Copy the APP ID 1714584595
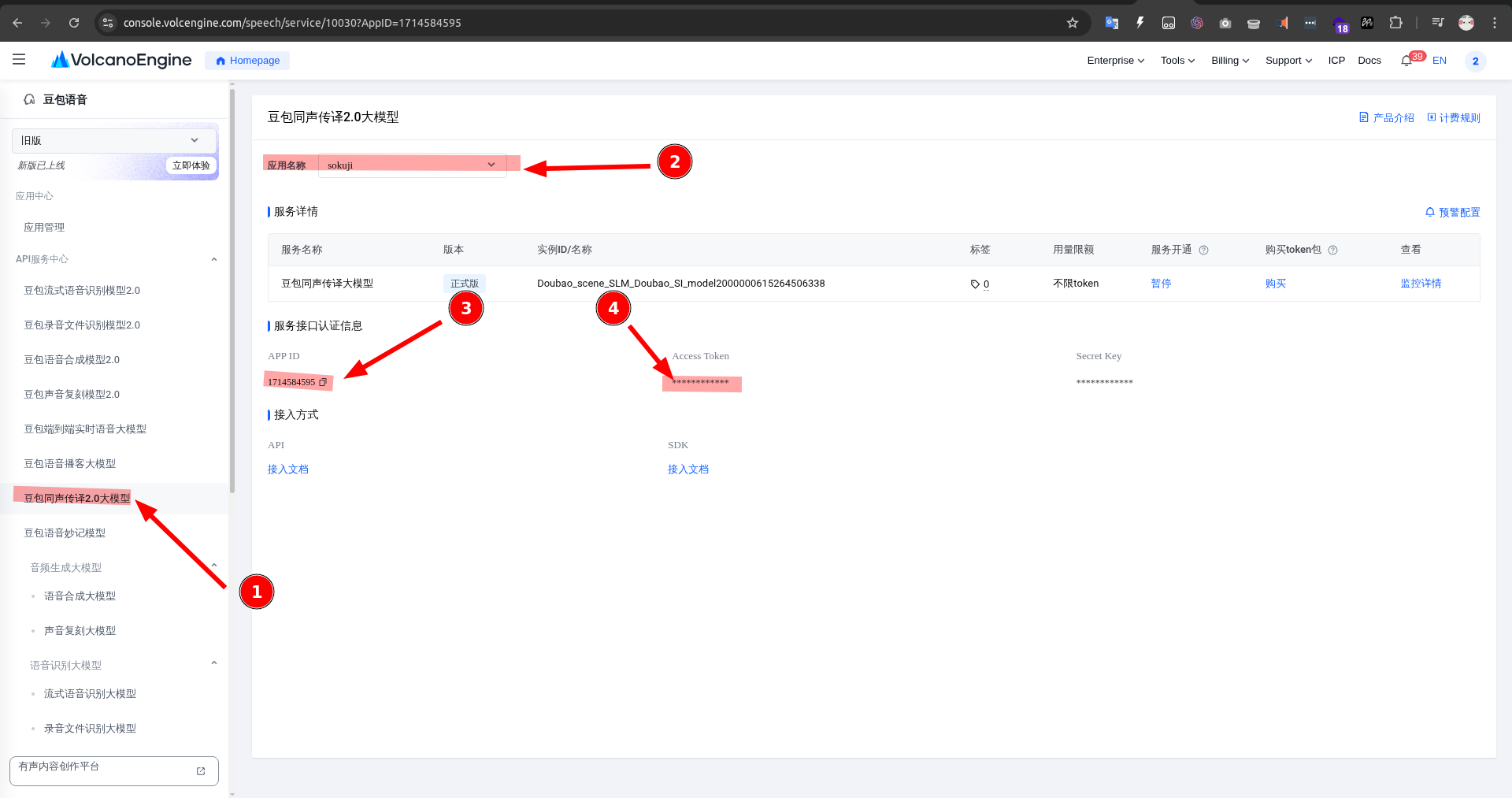 (x=323, y=382)
